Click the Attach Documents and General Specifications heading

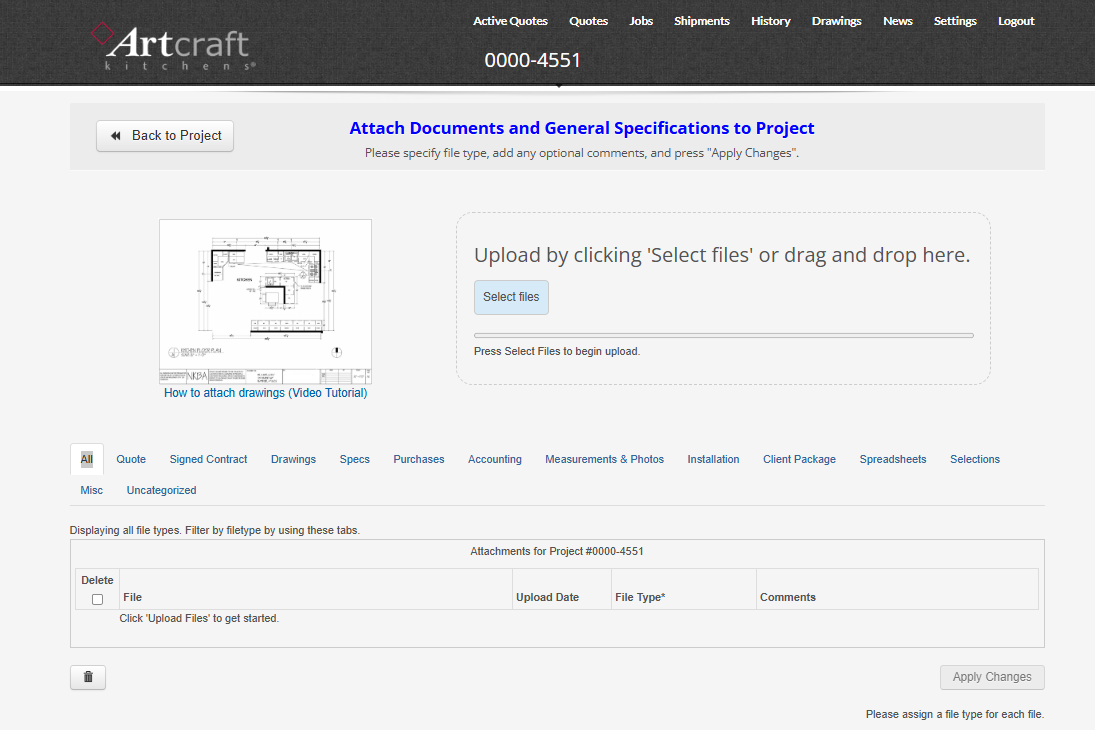pos(582,128)
